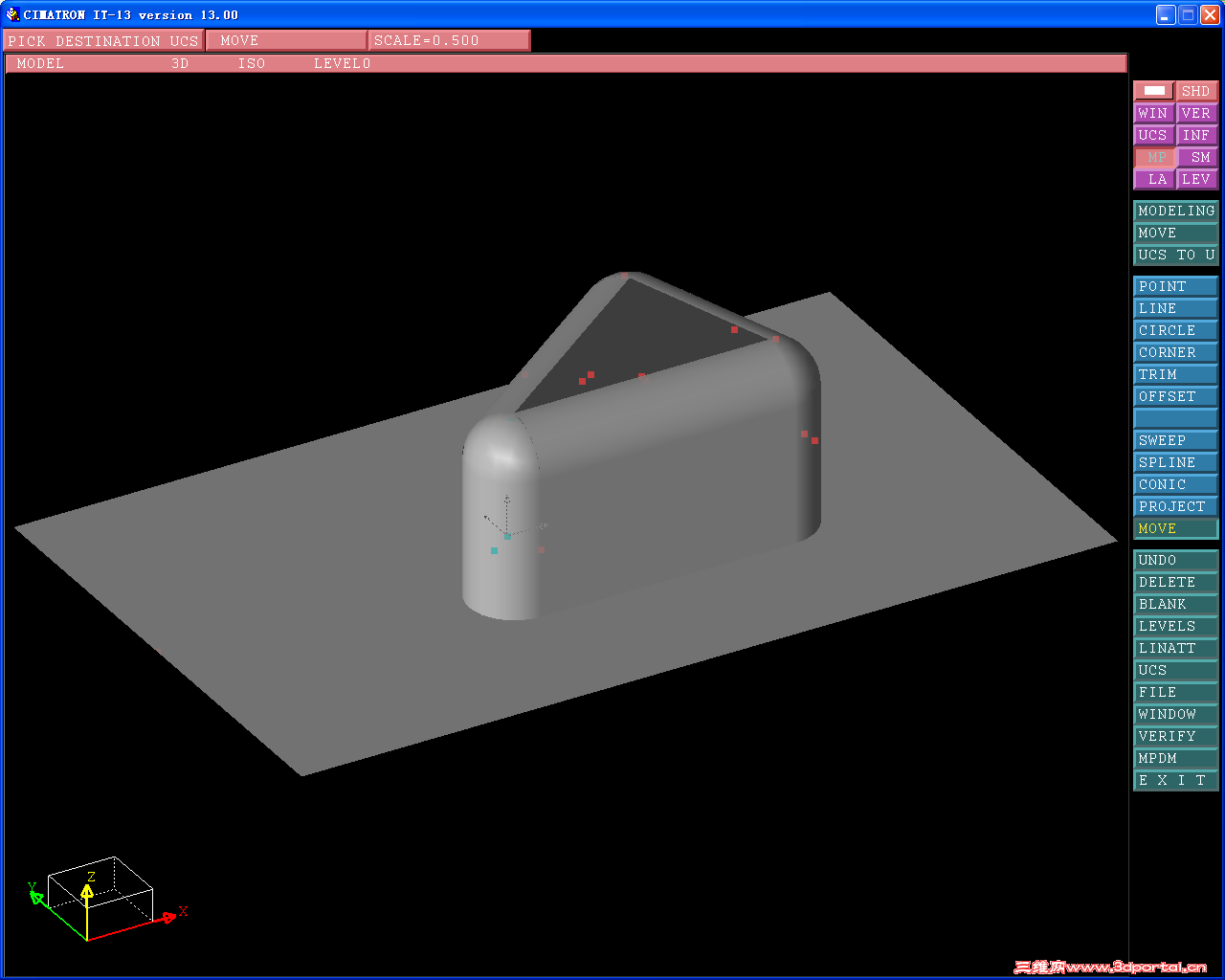
Task: Choose the PROJECT function
Action: tap(1176, 506)
